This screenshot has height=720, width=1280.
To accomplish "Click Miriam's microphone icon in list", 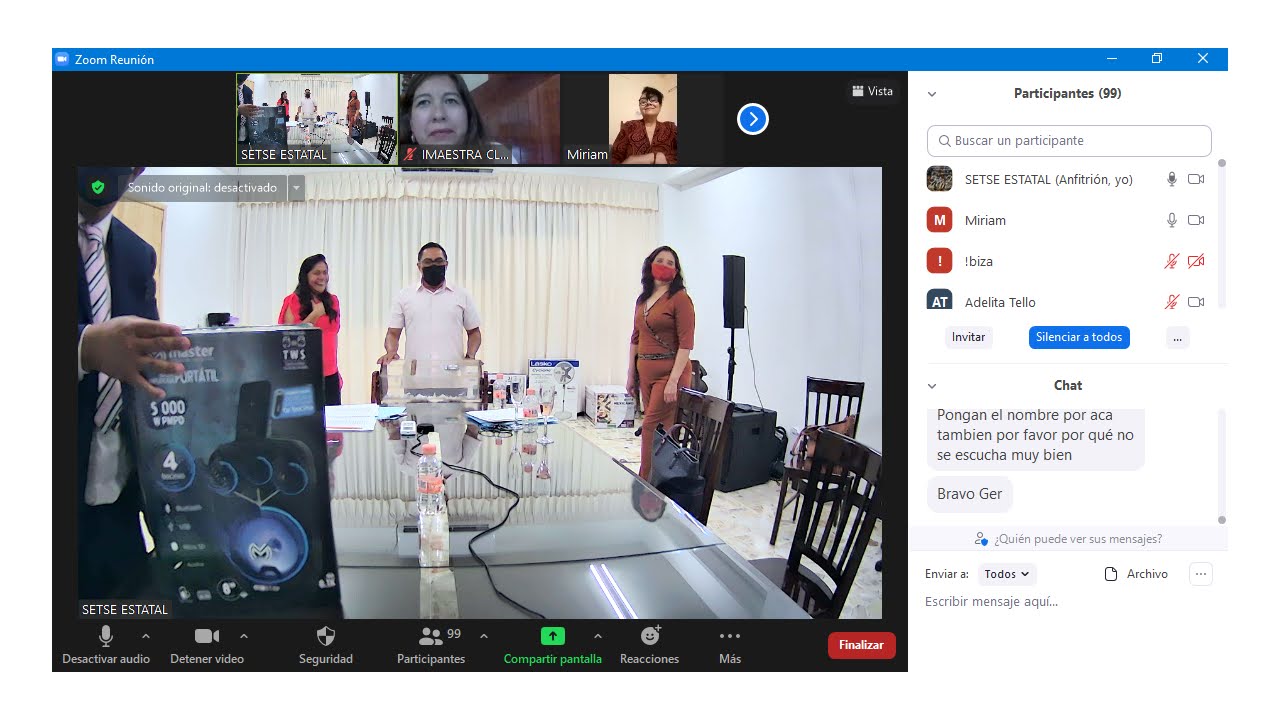I will coord(1172,220).
